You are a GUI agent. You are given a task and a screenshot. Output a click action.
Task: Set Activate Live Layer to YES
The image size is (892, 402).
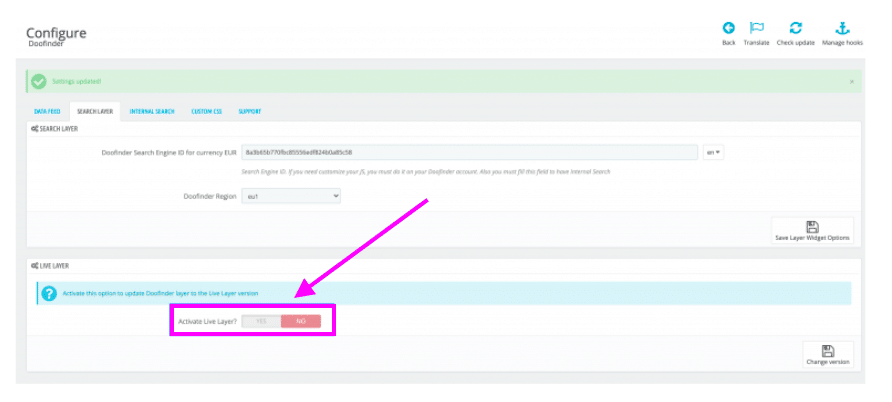click(261, 321)
